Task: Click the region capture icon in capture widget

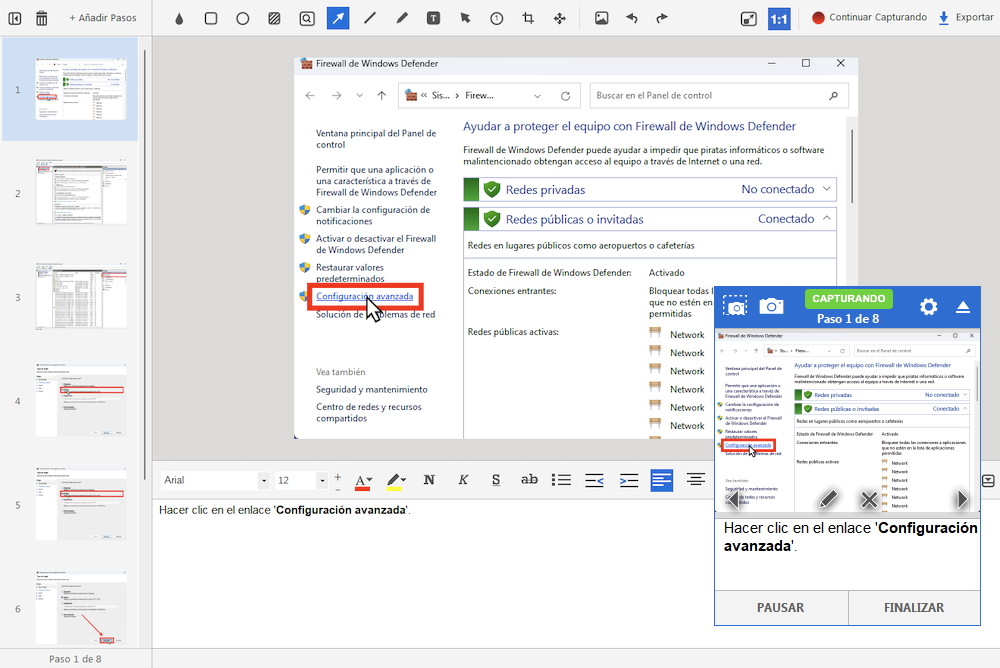Action: [735, 307]
